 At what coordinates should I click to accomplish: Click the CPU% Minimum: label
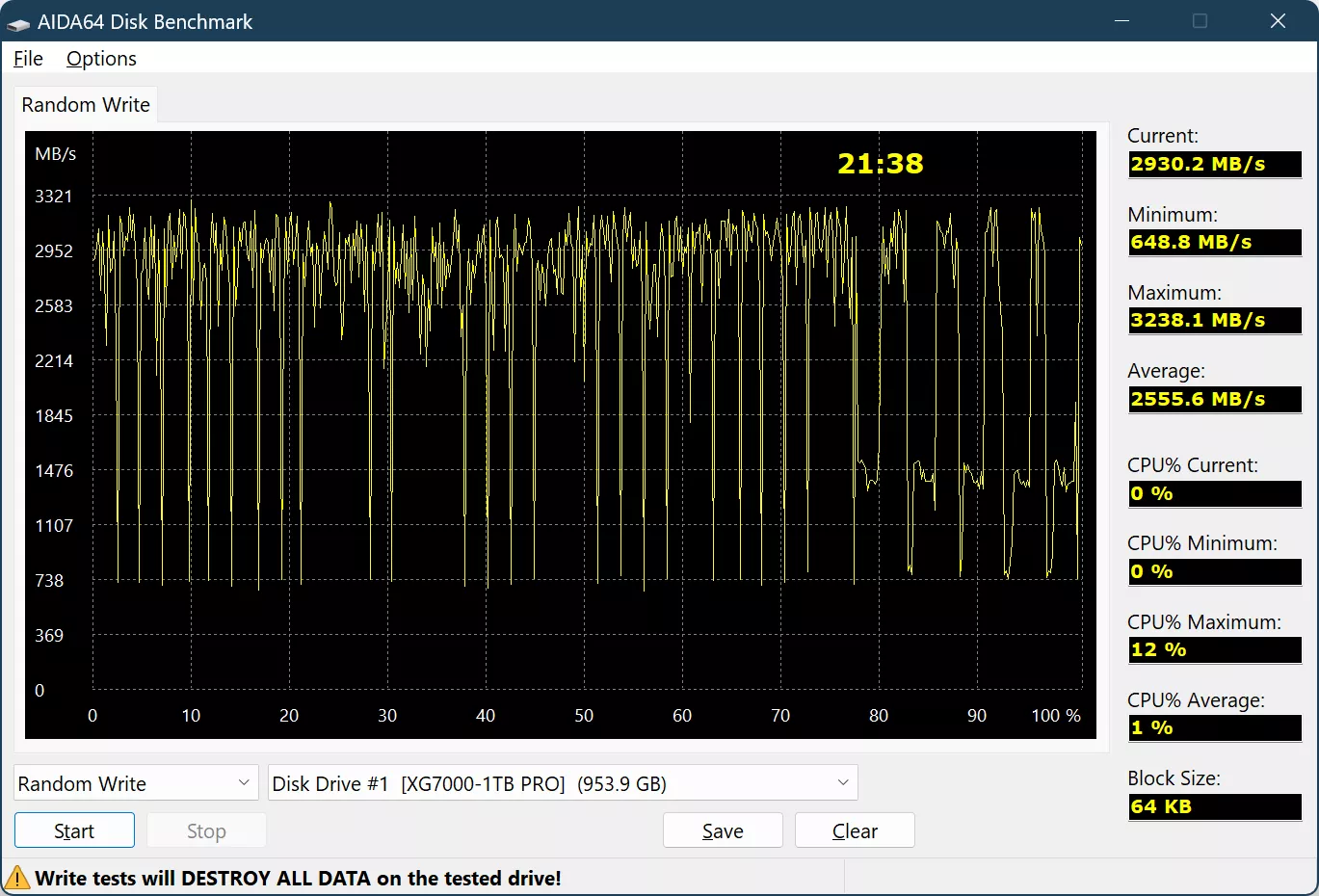[x=1202, y=543]
